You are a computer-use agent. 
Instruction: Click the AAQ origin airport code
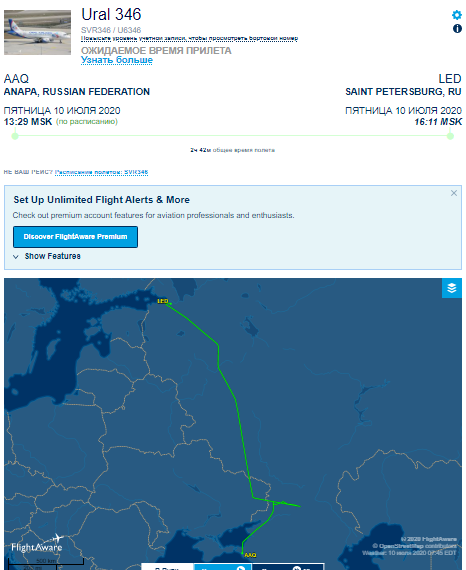tap(16, 79)
